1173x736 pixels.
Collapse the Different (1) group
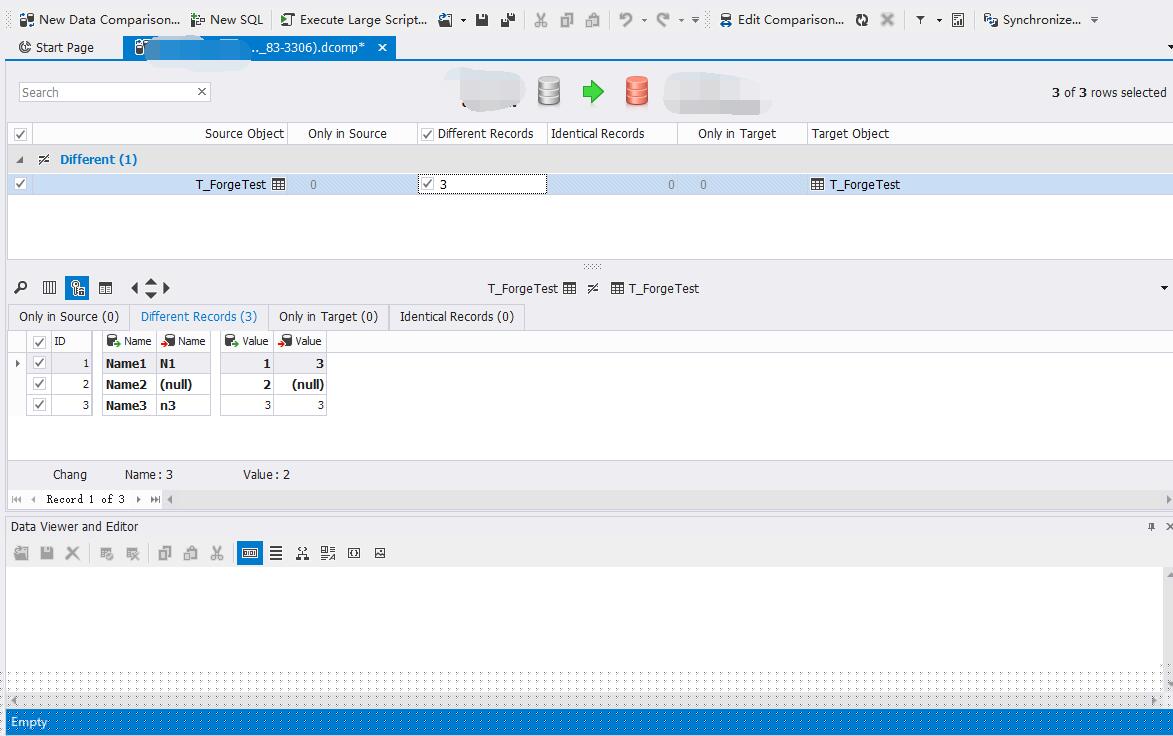[20, 160]
